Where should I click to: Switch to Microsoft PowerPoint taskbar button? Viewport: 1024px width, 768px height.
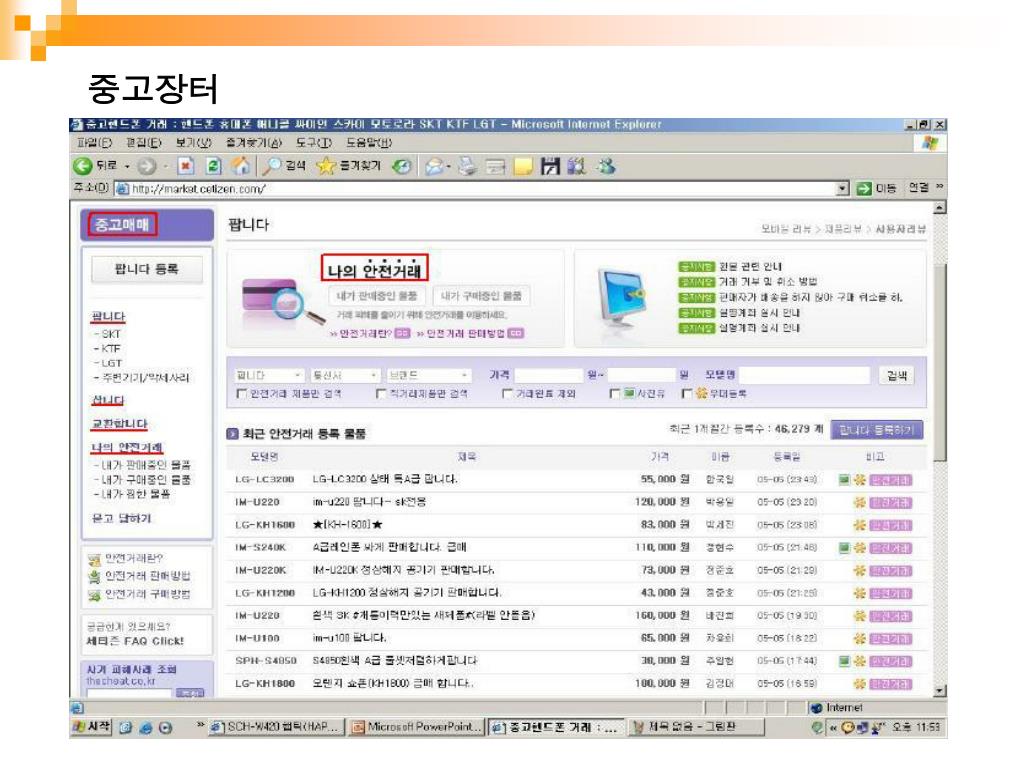point(416,727)
